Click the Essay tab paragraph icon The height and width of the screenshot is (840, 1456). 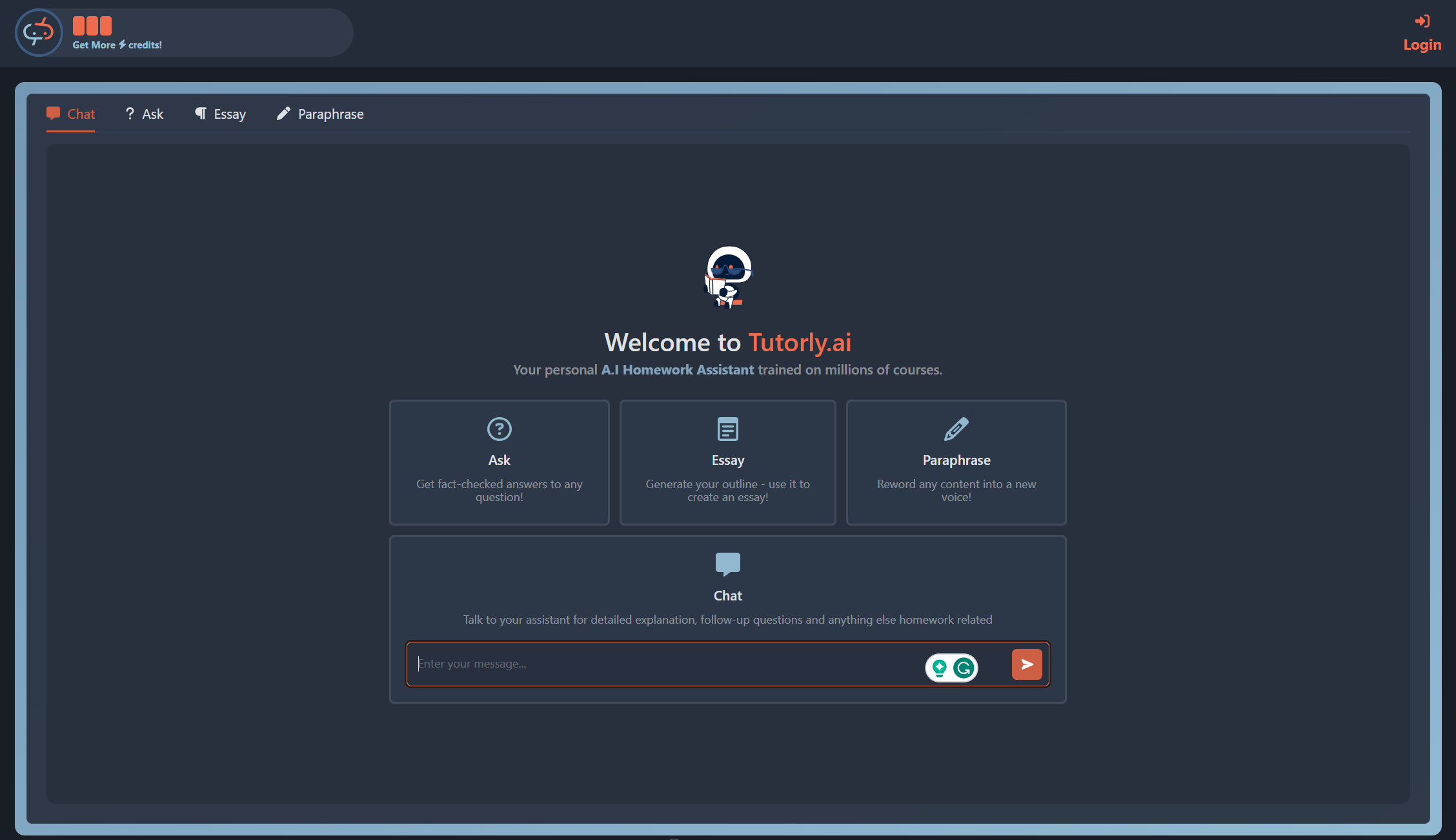201,114
